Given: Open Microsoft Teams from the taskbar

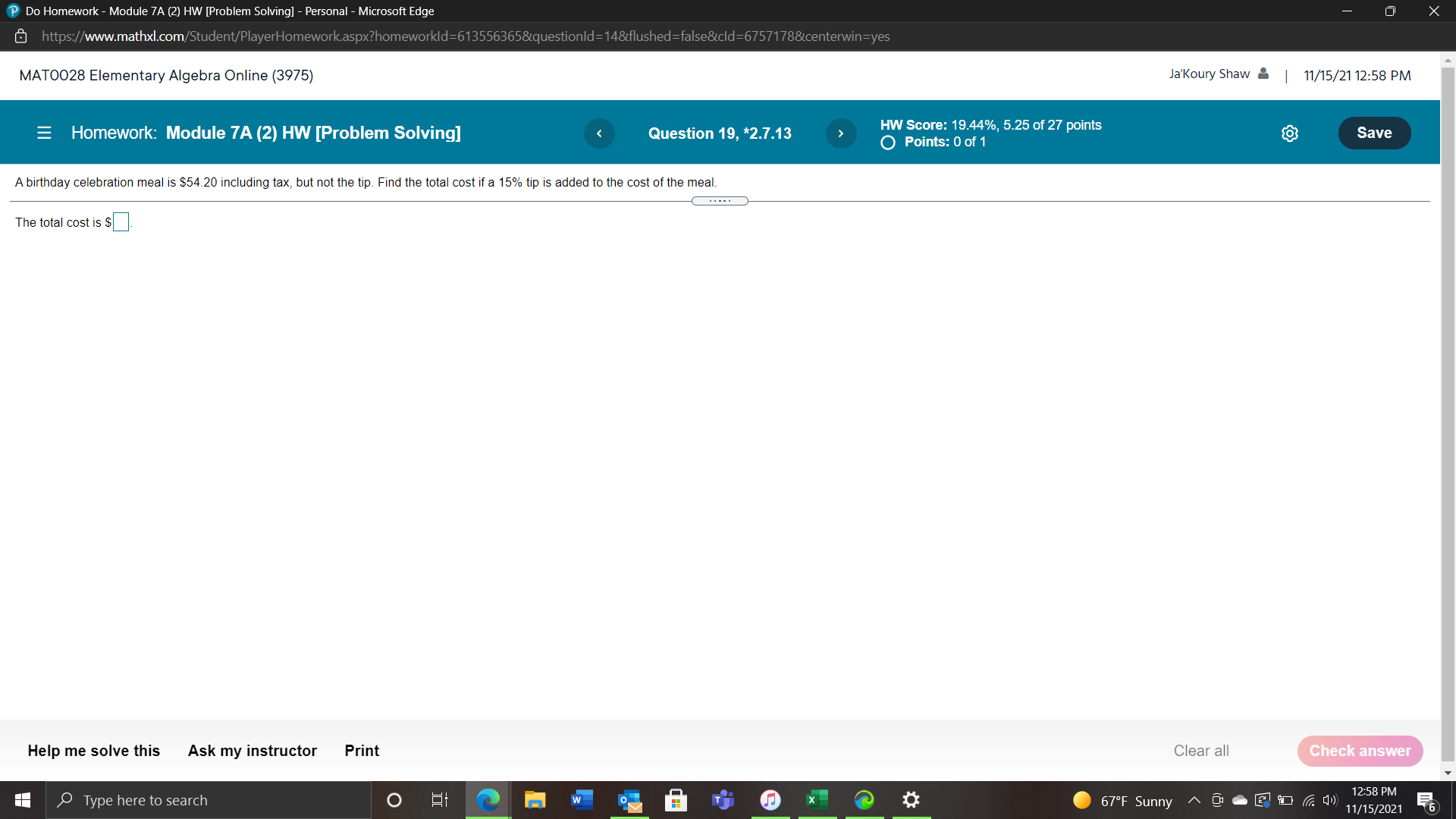Looking at the screenshot, I should pos(723,800).
